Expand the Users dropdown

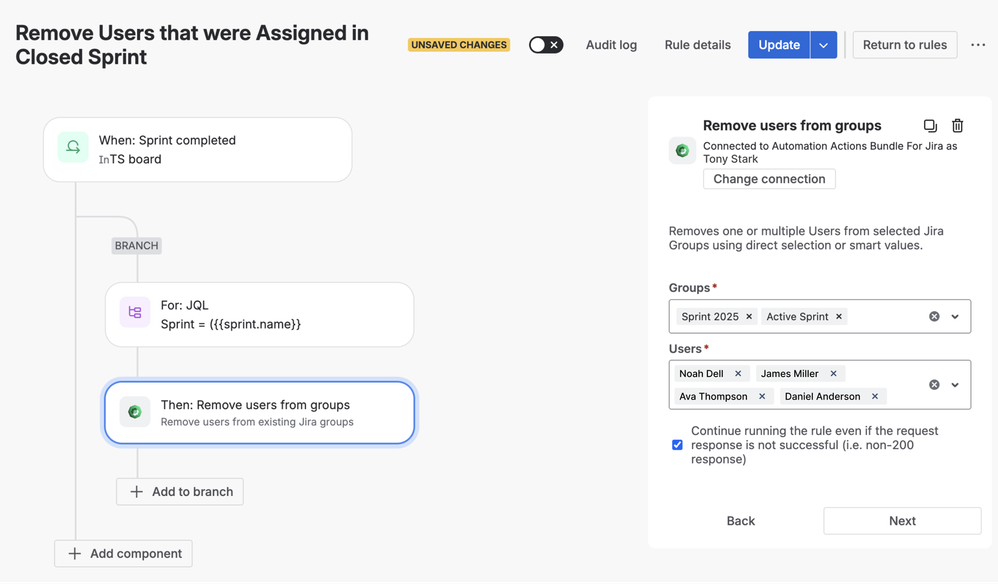point(955,384)
